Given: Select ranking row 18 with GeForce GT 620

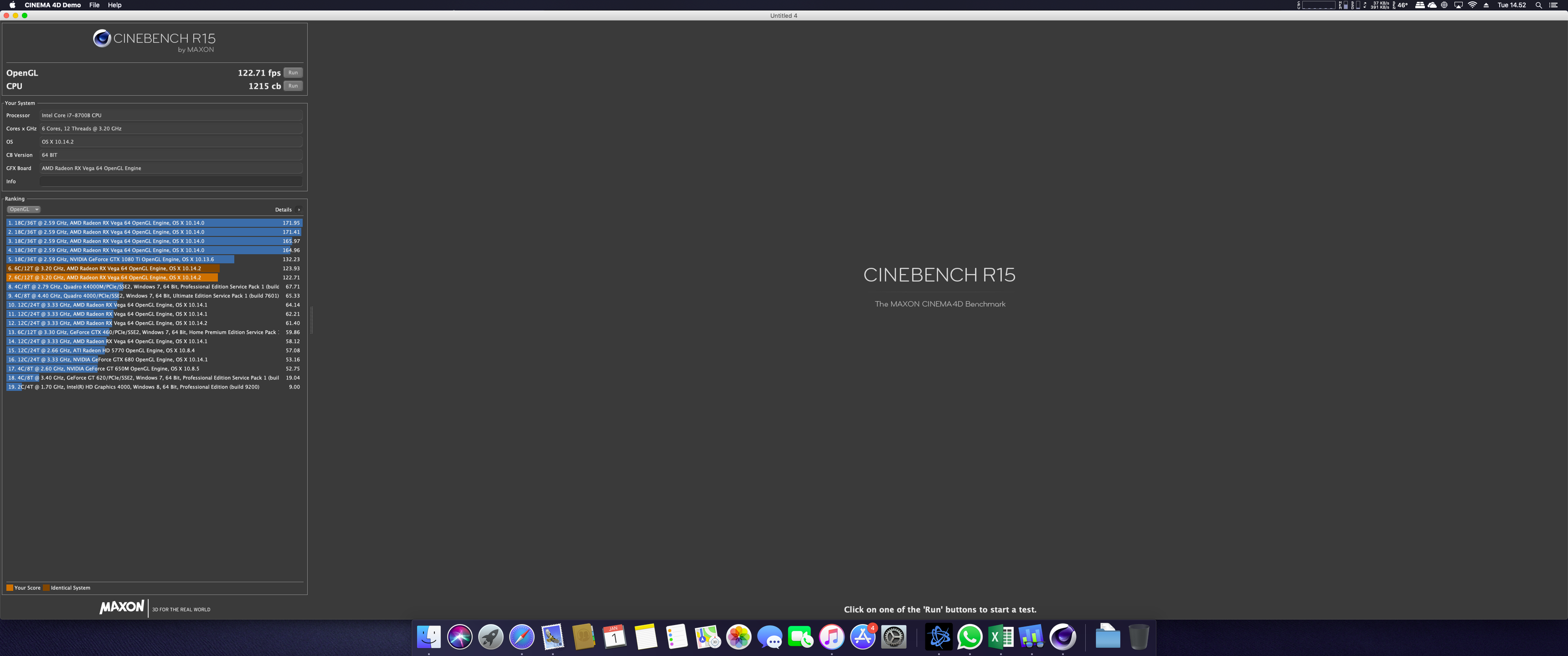Looking at the screenshot, I should pyautogui.click(x=154, y=378).
